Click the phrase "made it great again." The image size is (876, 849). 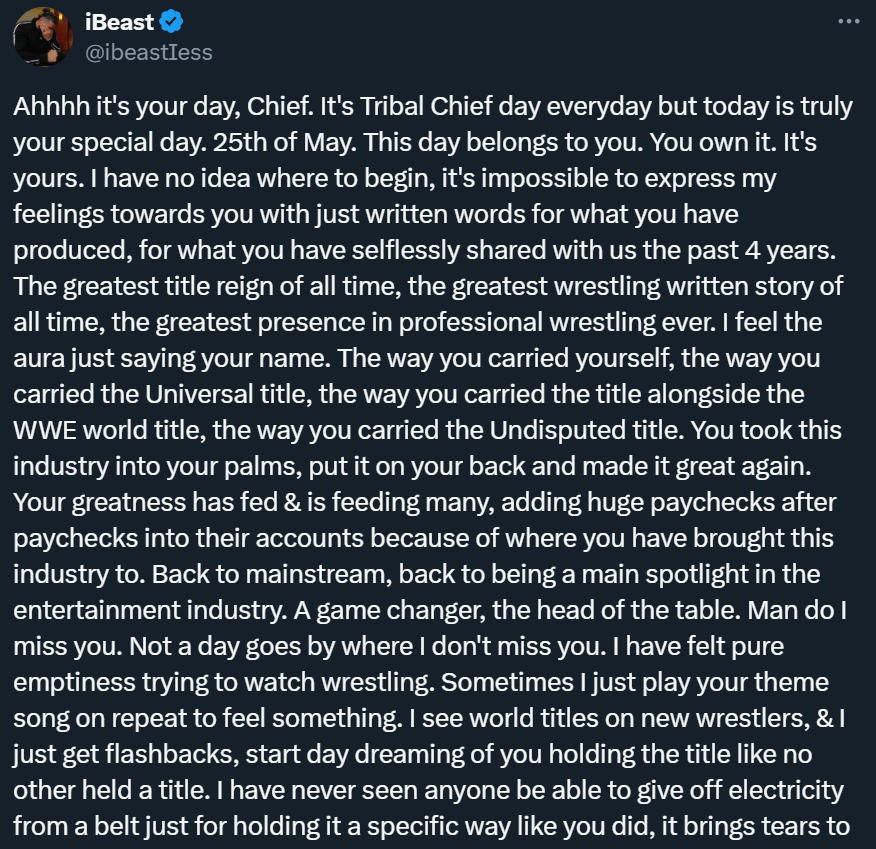point(697,466)
